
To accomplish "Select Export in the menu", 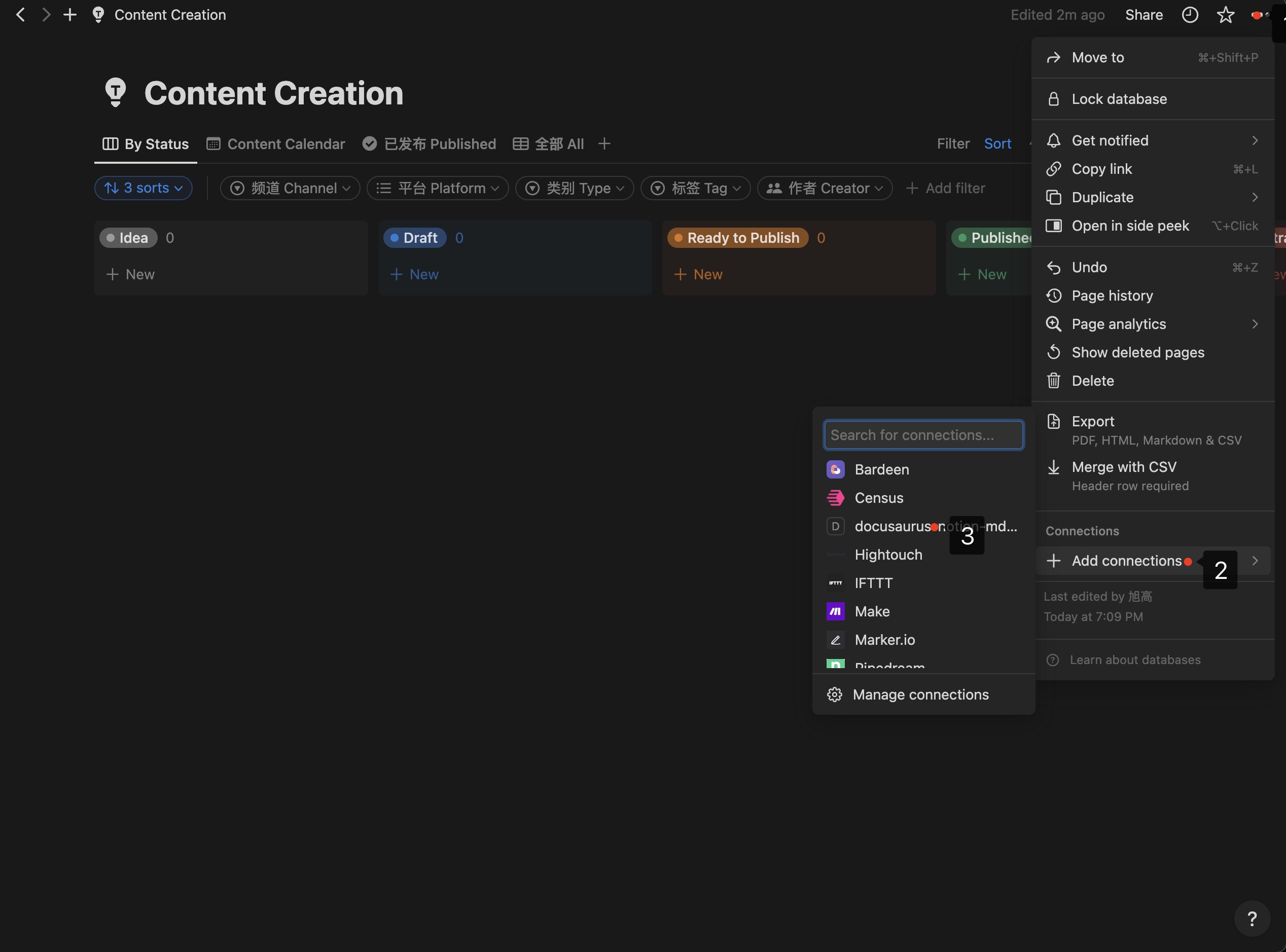I will (x=1093, y=421).
